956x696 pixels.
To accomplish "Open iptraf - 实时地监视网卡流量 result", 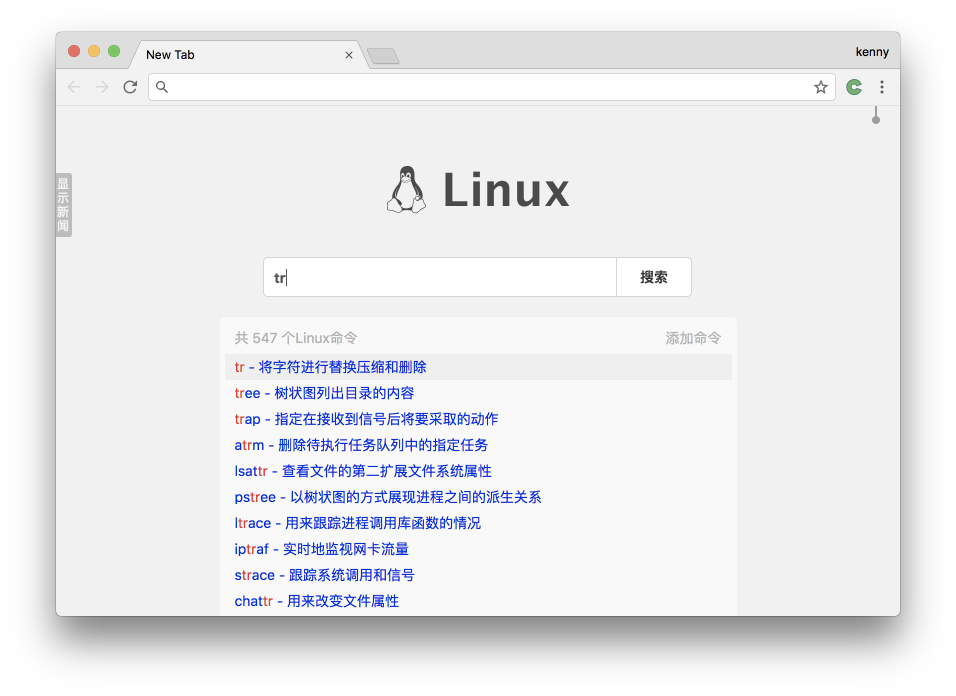I will point(478,549).
